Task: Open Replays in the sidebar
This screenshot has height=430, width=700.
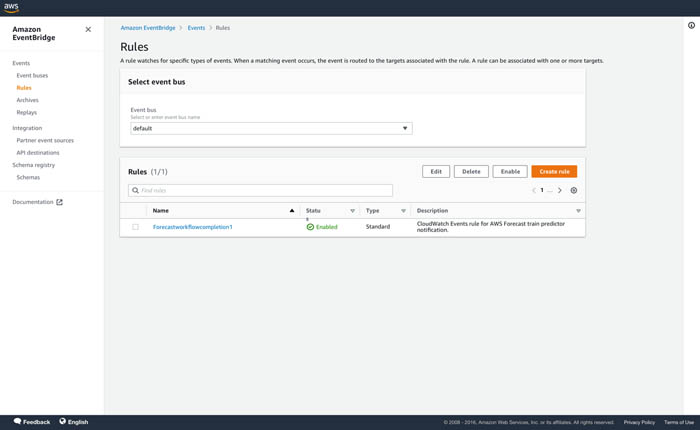Action: pyautogui.click(x=27, y=113)
